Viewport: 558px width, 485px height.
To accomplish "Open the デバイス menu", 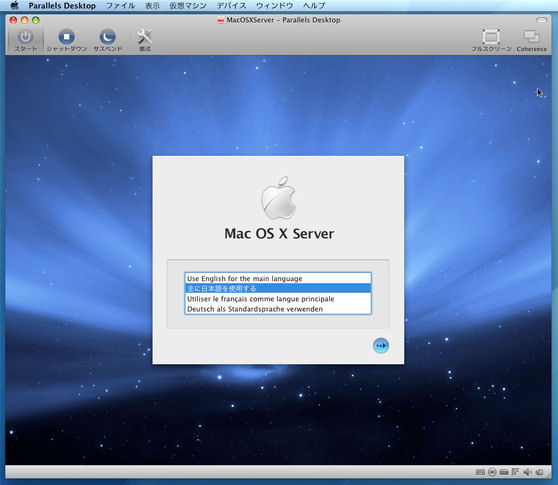I will pyautogui.click(x=231, y=6).
